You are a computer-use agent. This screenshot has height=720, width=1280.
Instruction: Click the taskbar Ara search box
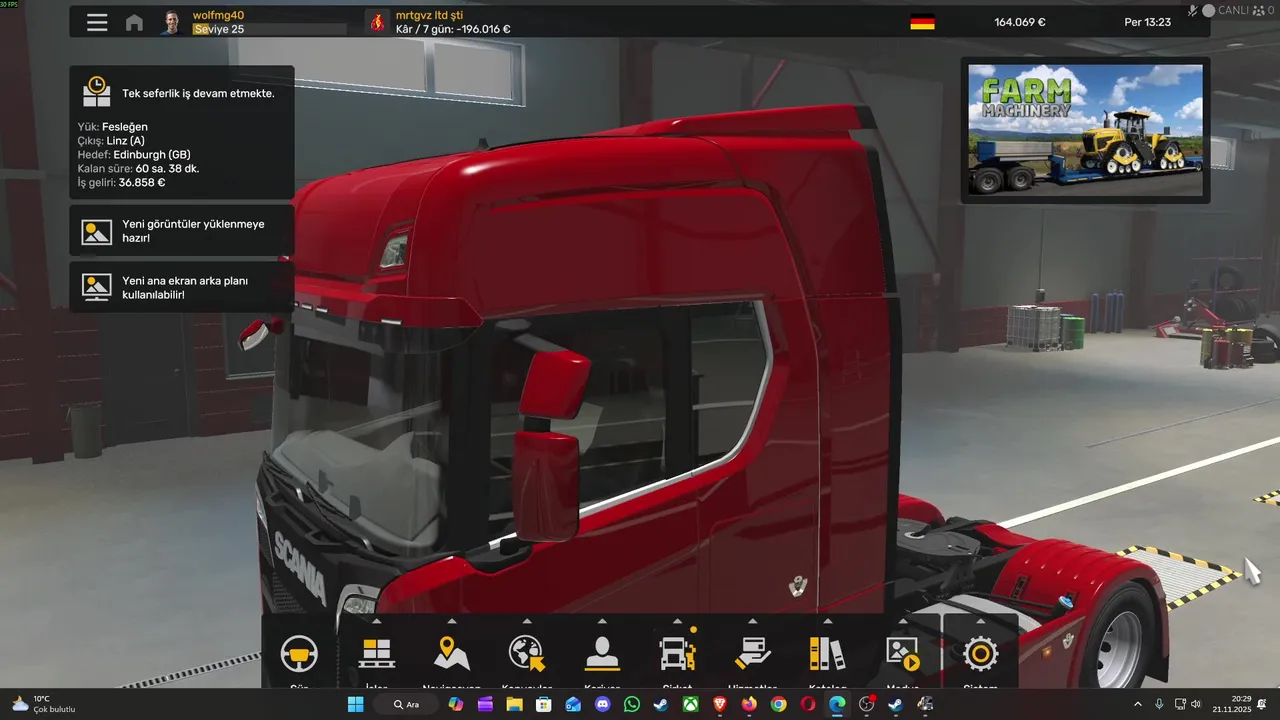406,704
